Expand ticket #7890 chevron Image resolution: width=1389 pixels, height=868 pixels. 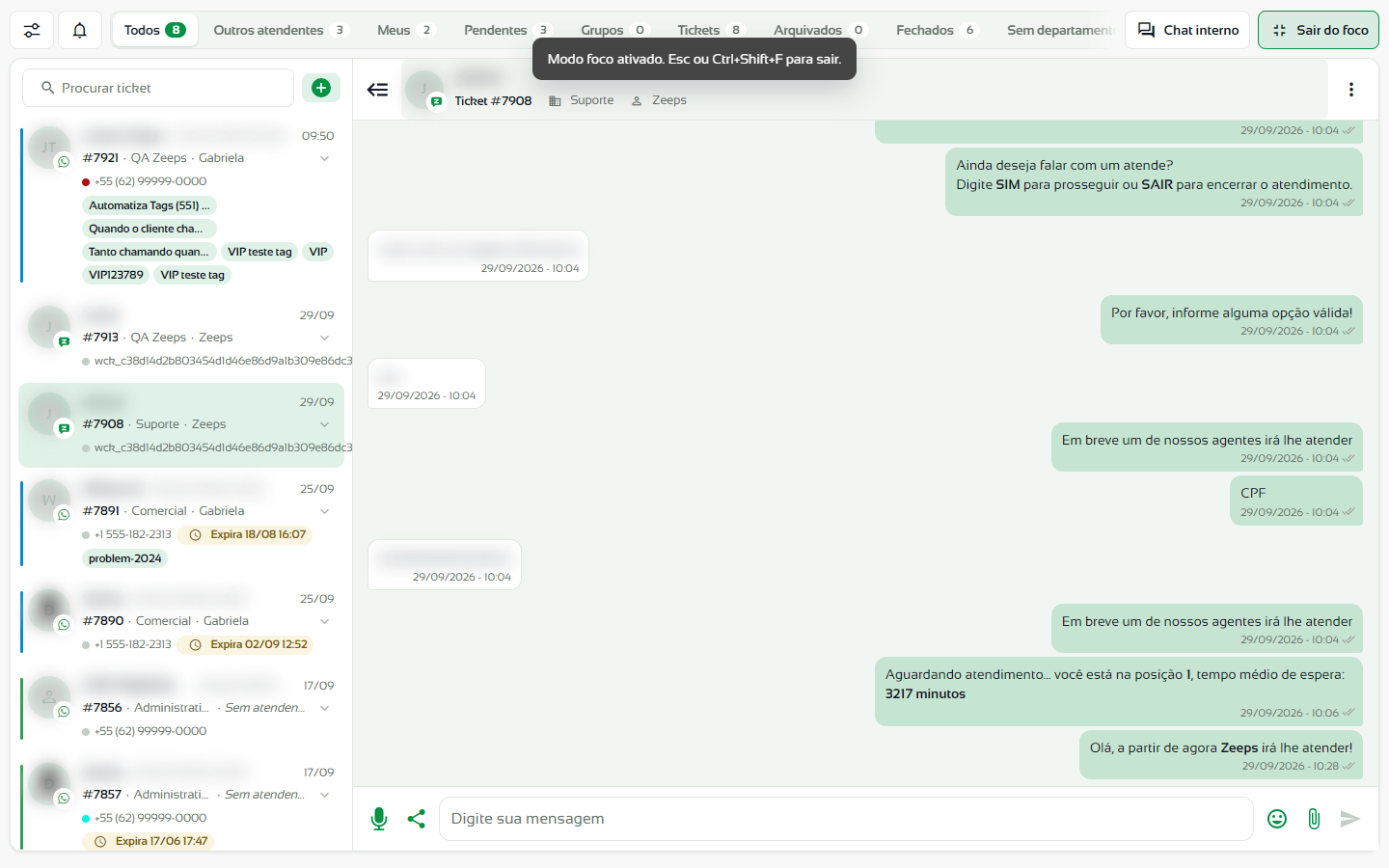325,621
